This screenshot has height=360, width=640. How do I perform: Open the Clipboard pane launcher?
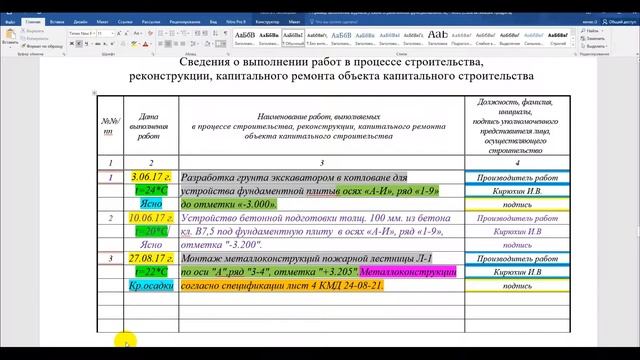pyautogui.click(x=64, y=54)
